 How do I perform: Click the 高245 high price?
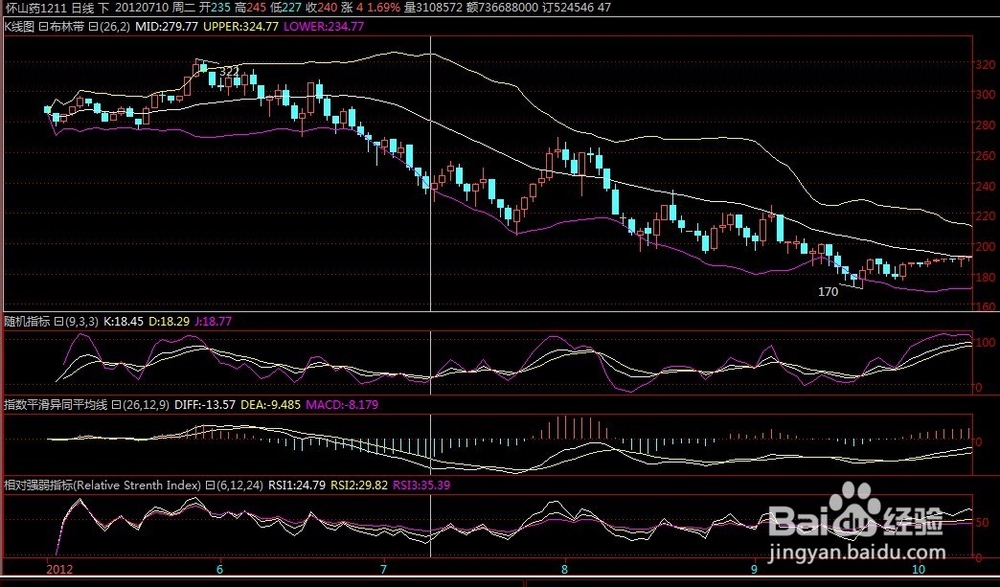point(250,8)
